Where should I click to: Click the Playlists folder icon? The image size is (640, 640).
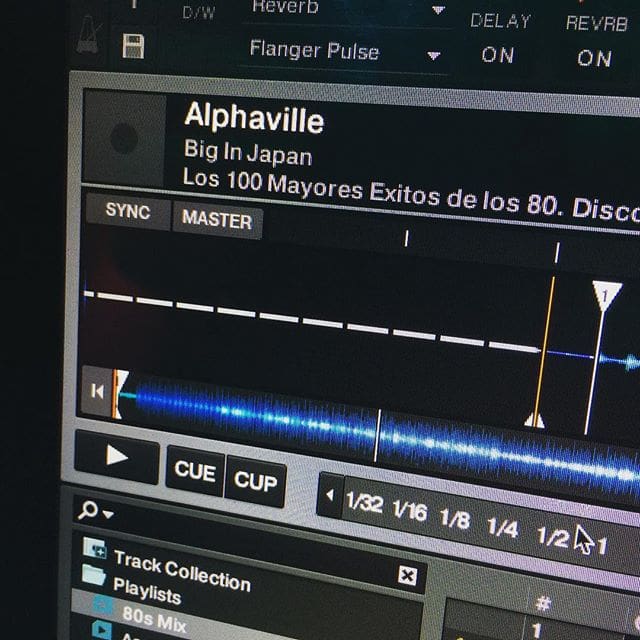tap(93, 575)
